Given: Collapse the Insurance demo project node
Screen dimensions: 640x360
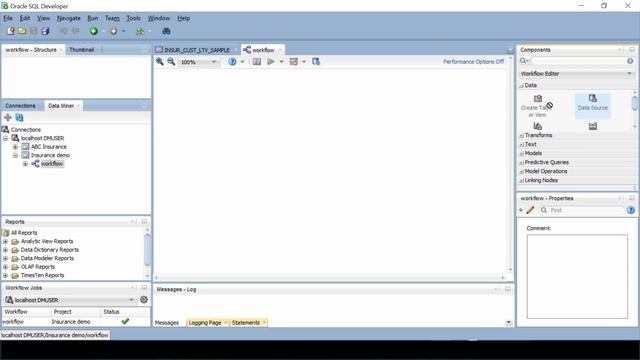Looking at the screenshot, I should [16, 155].
